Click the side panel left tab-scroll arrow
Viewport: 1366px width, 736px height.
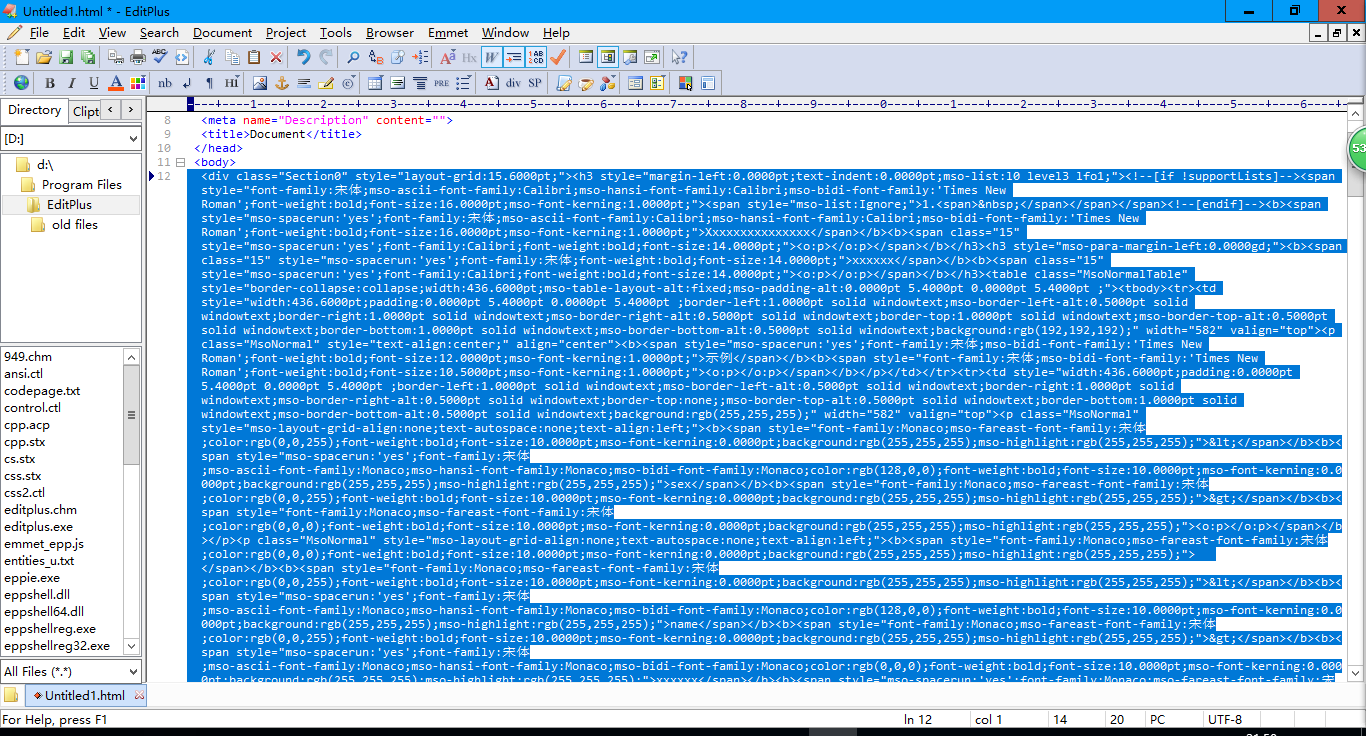coord(111,109)
